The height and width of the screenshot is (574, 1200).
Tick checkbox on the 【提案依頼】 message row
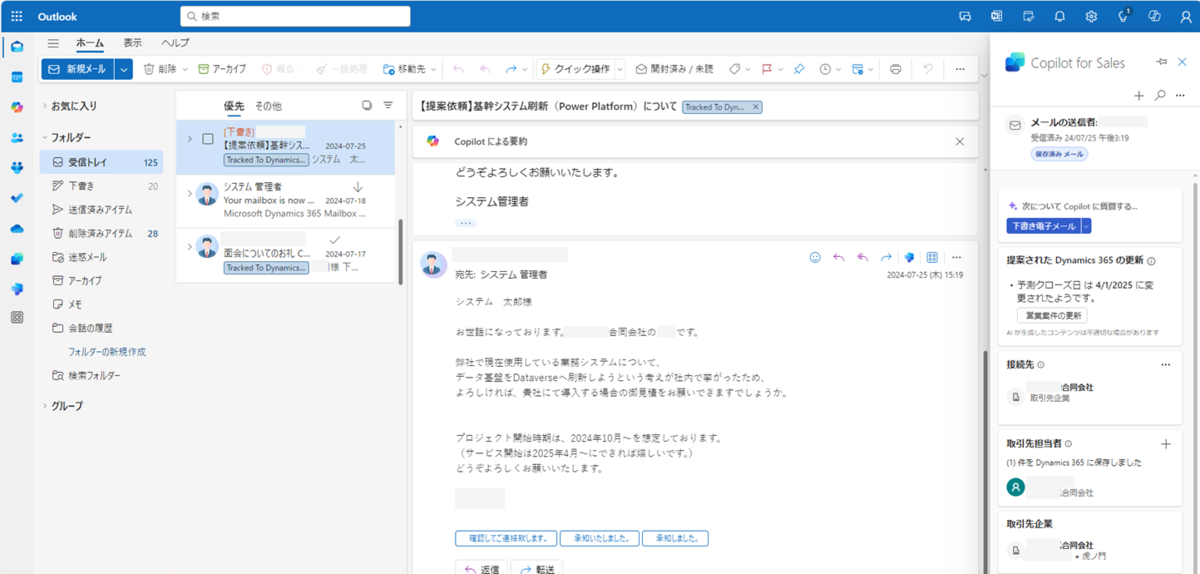pyautogui.click(x=208, y=139)
